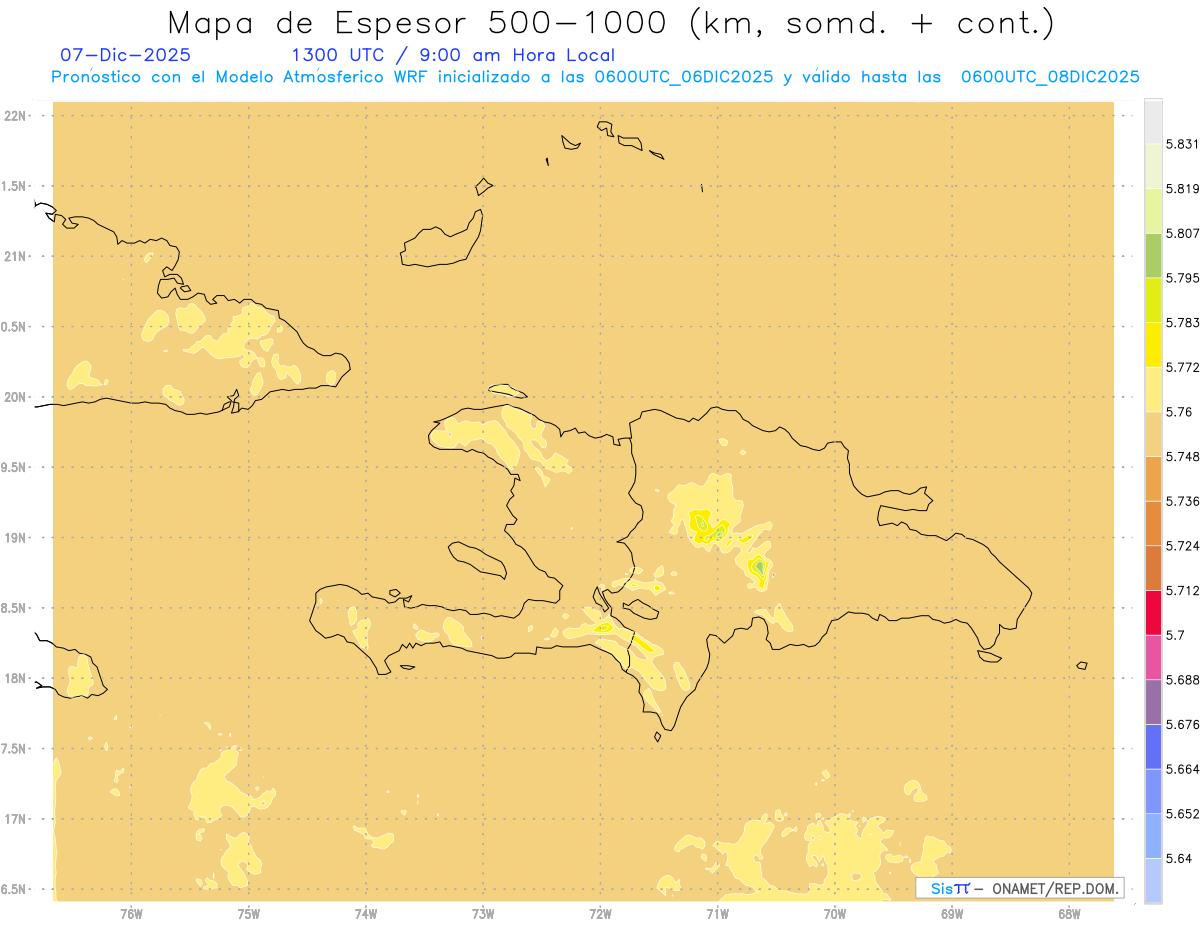Viewport: 1200px width, 927px height.
Task: Click the time label "1300 UTC / 9:00 am Hora Local"
Action: 452,55
